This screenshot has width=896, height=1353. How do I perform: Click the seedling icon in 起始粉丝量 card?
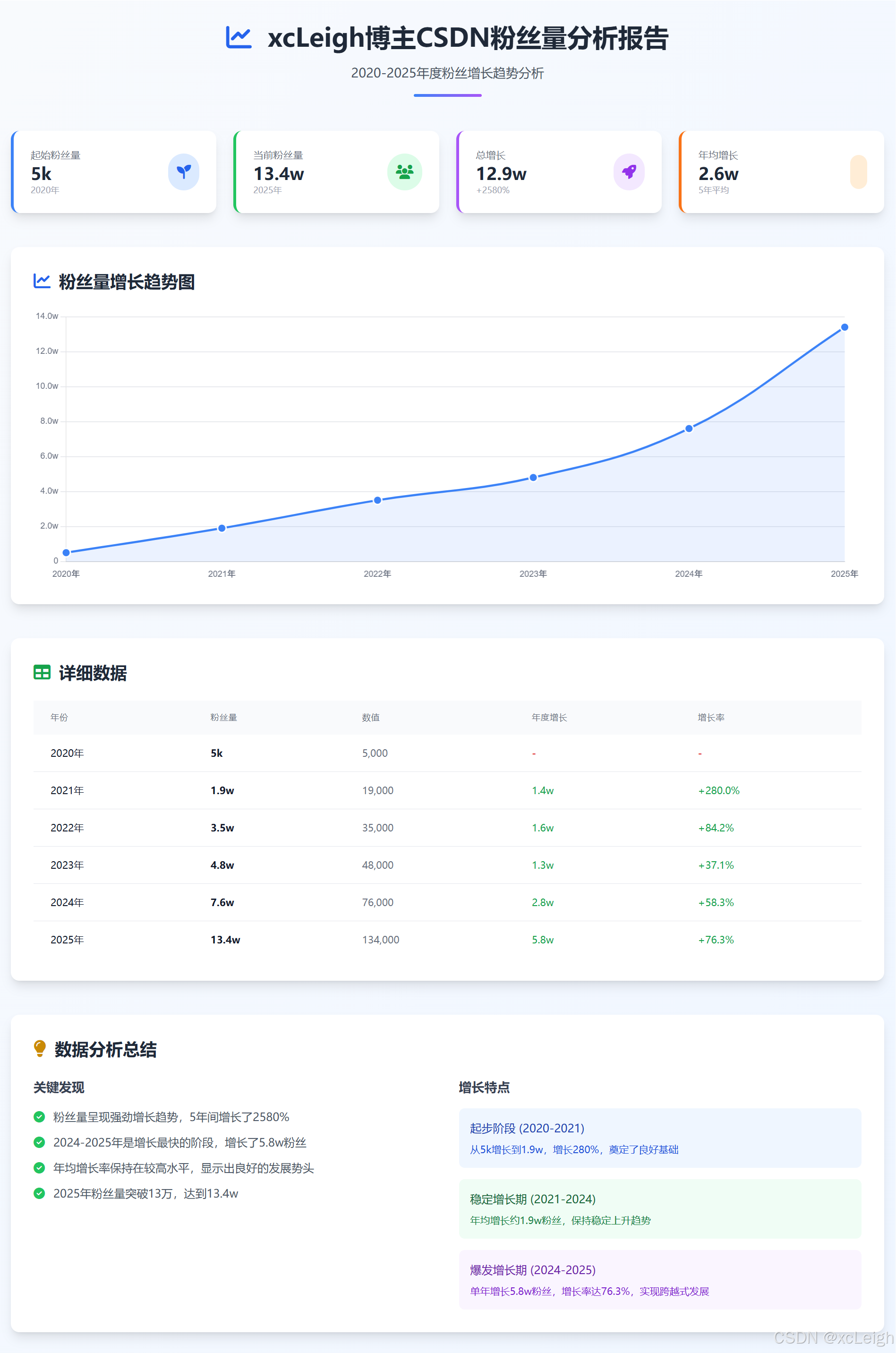point(183,171)
